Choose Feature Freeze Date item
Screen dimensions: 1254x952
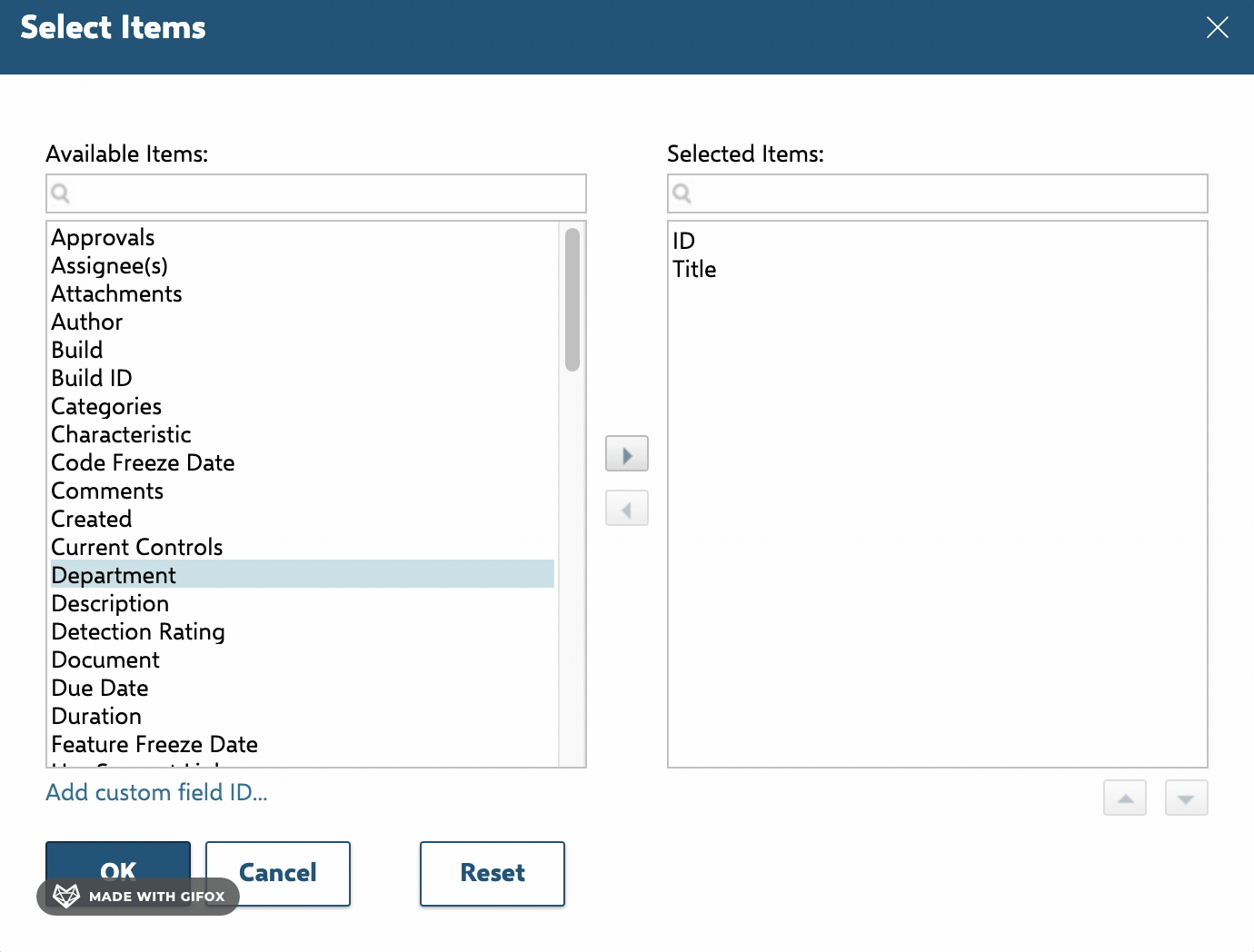coord(303,744)
